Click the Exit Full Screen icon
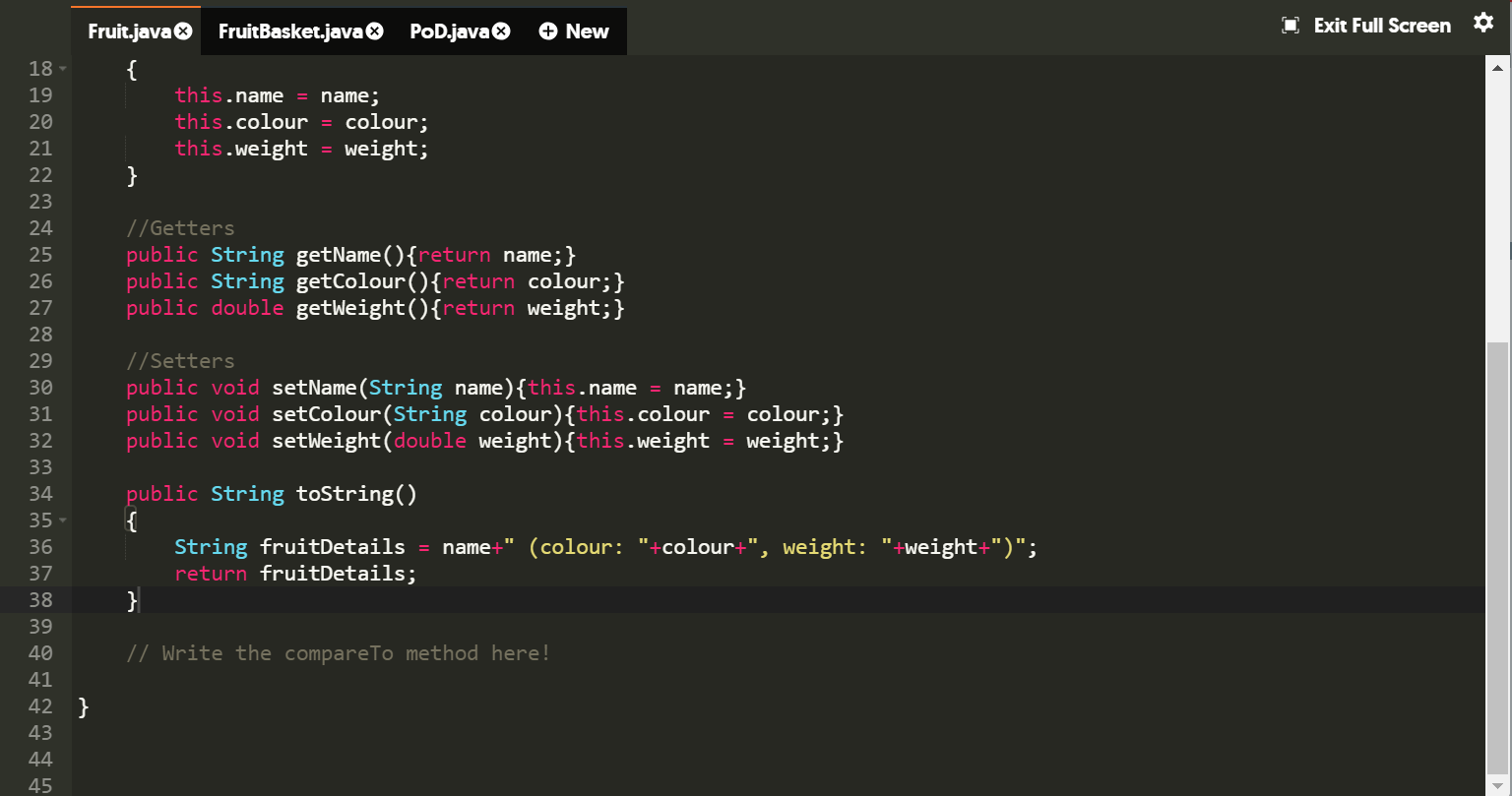 pos(1291,26)
